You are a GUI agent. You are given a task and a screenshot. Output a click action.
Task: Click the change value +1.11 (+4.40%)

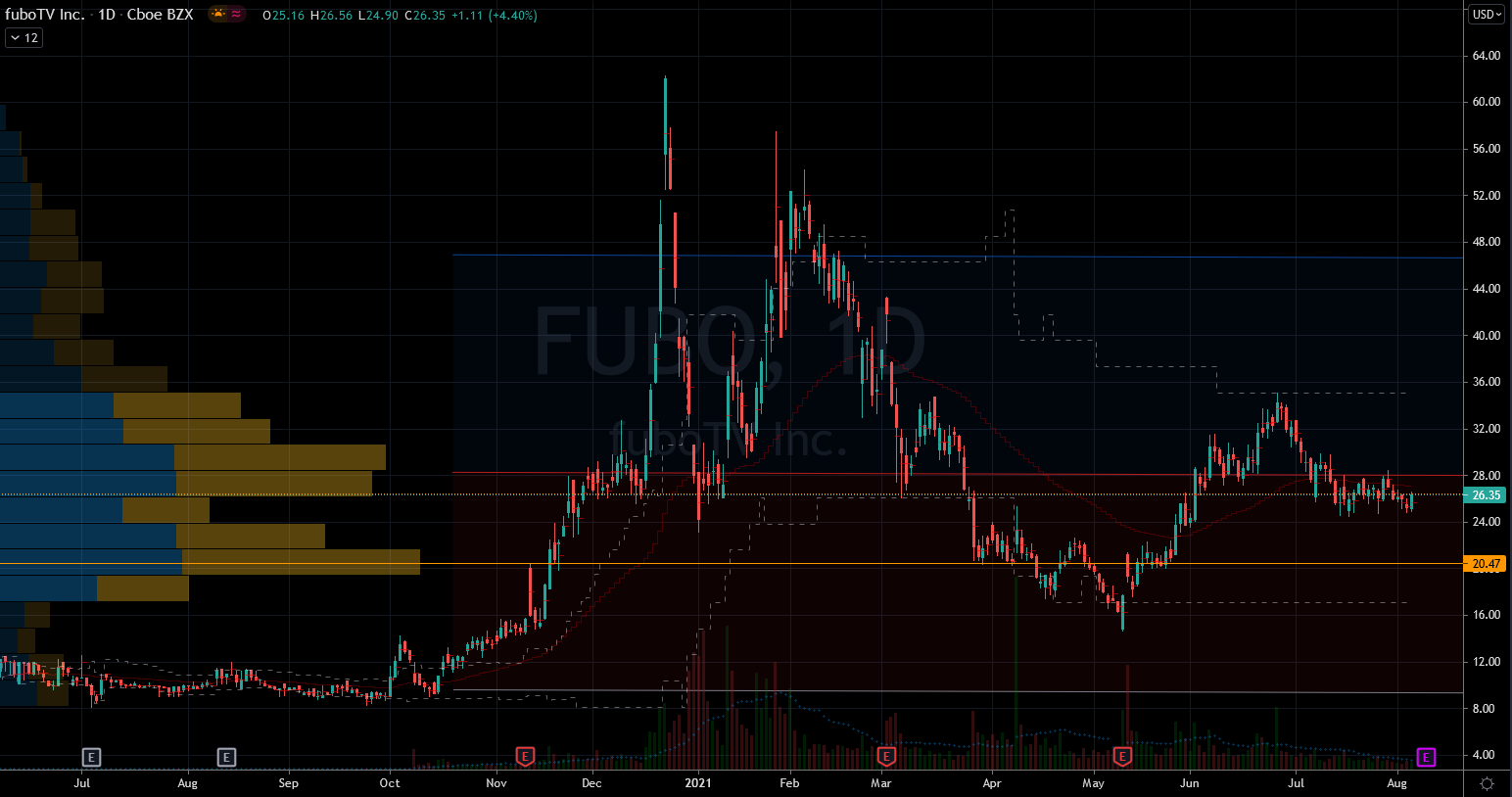pyautogui.click(x=495, y=16)
